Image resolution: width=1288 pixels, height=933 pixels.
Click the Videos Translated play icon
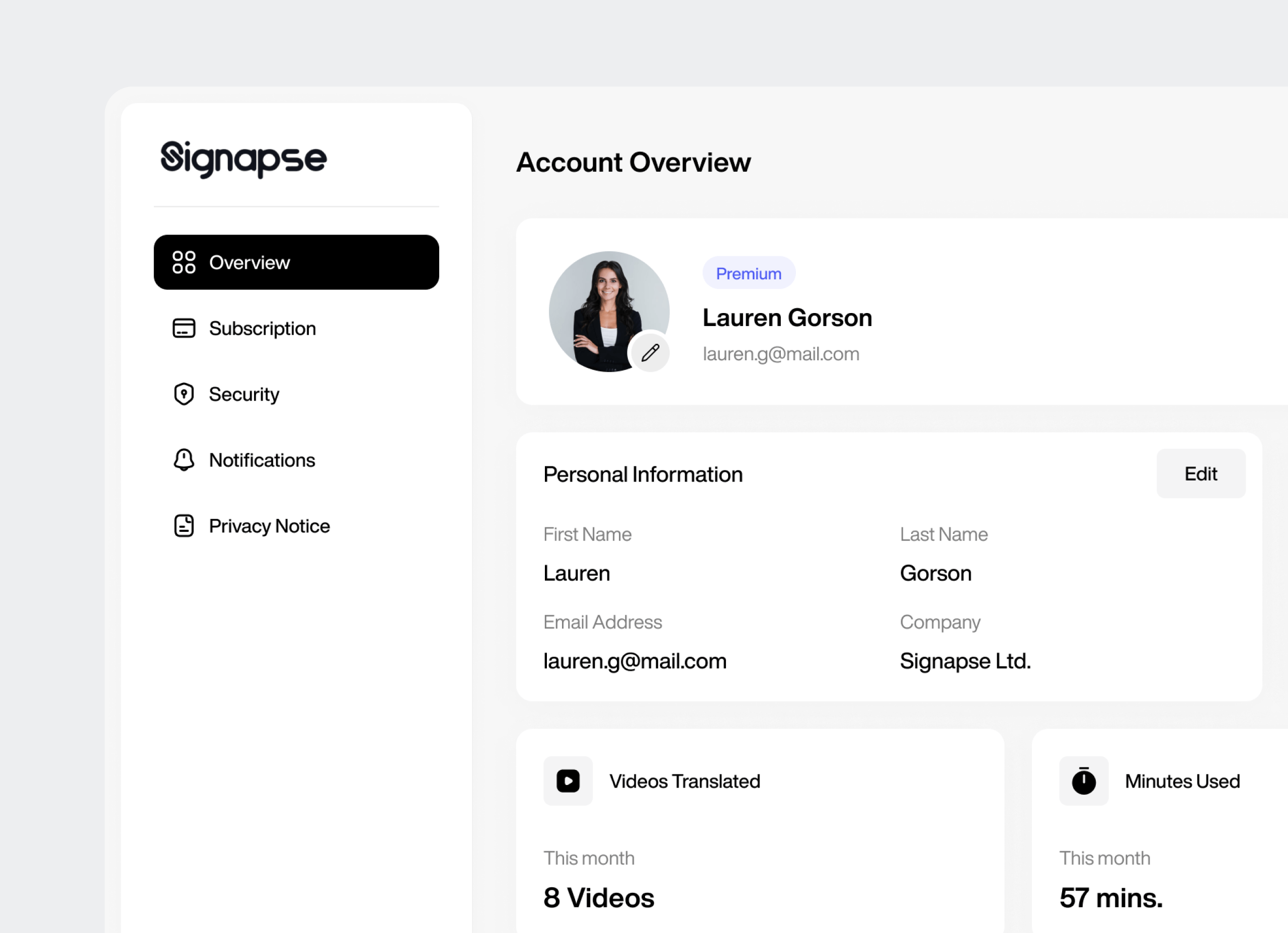pos(568,781)
